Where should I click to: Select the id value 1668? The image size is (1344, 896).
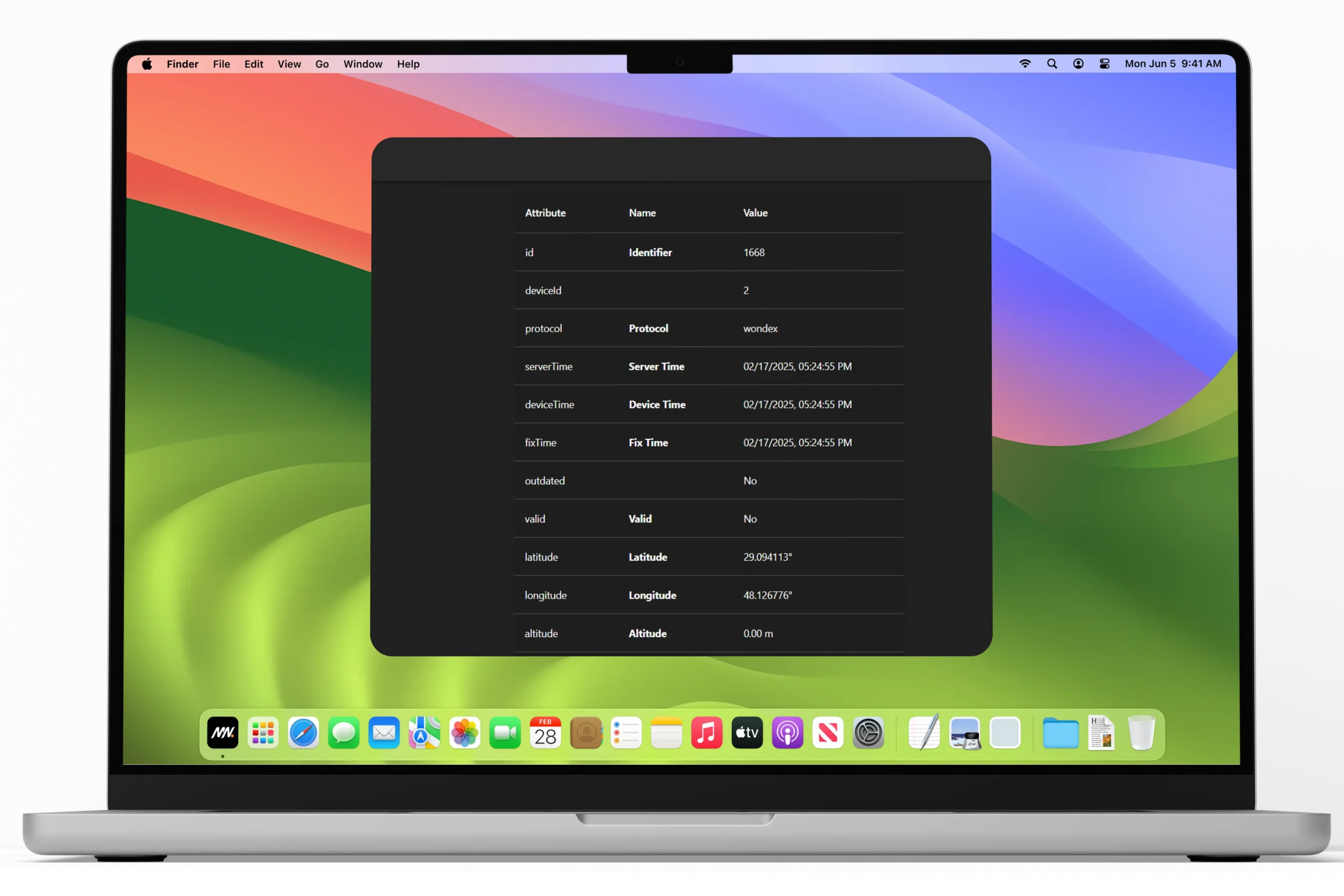click(754, 252)
